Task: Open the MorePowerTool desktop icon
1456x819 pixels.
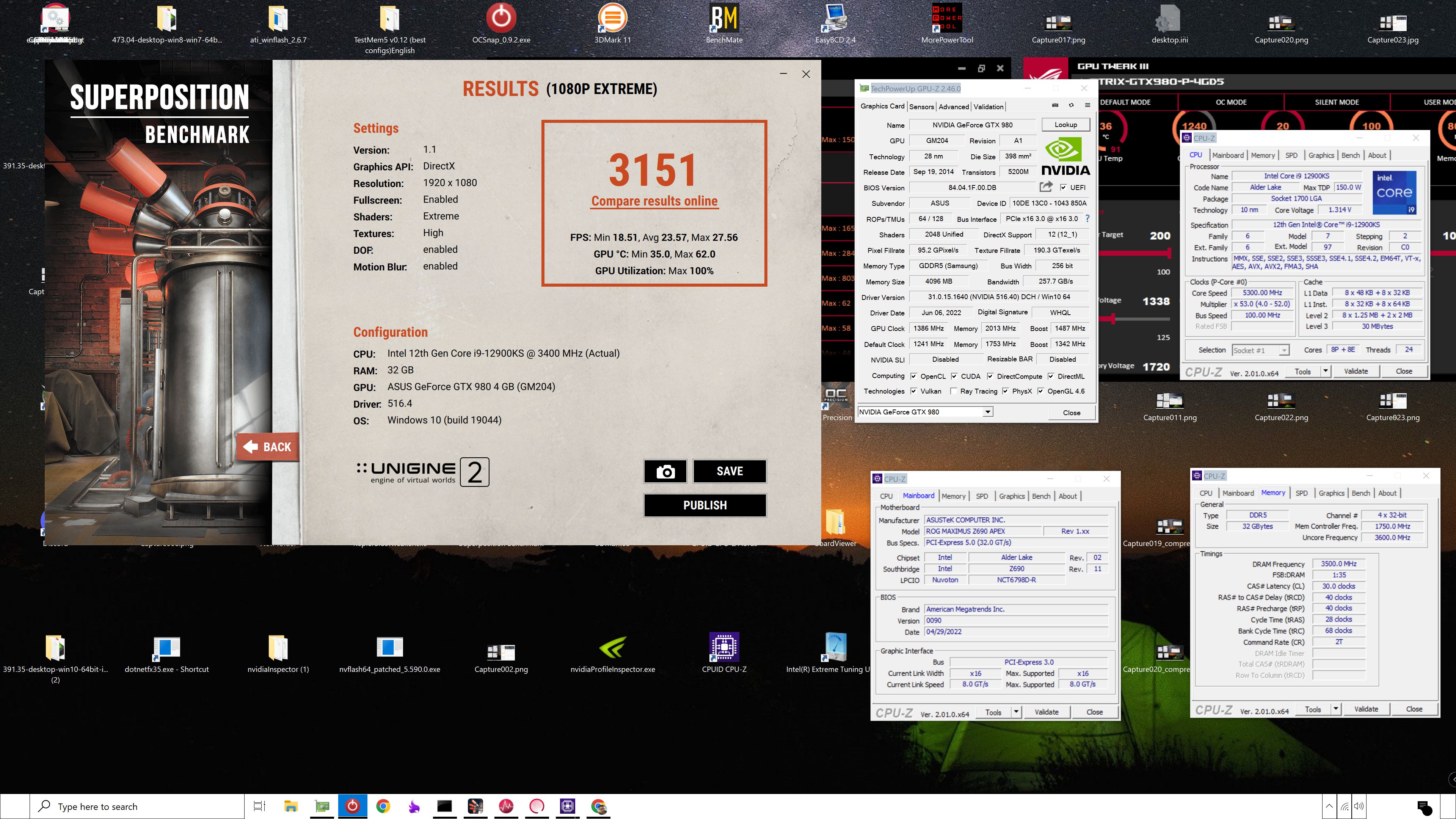Action: [947, 24]
